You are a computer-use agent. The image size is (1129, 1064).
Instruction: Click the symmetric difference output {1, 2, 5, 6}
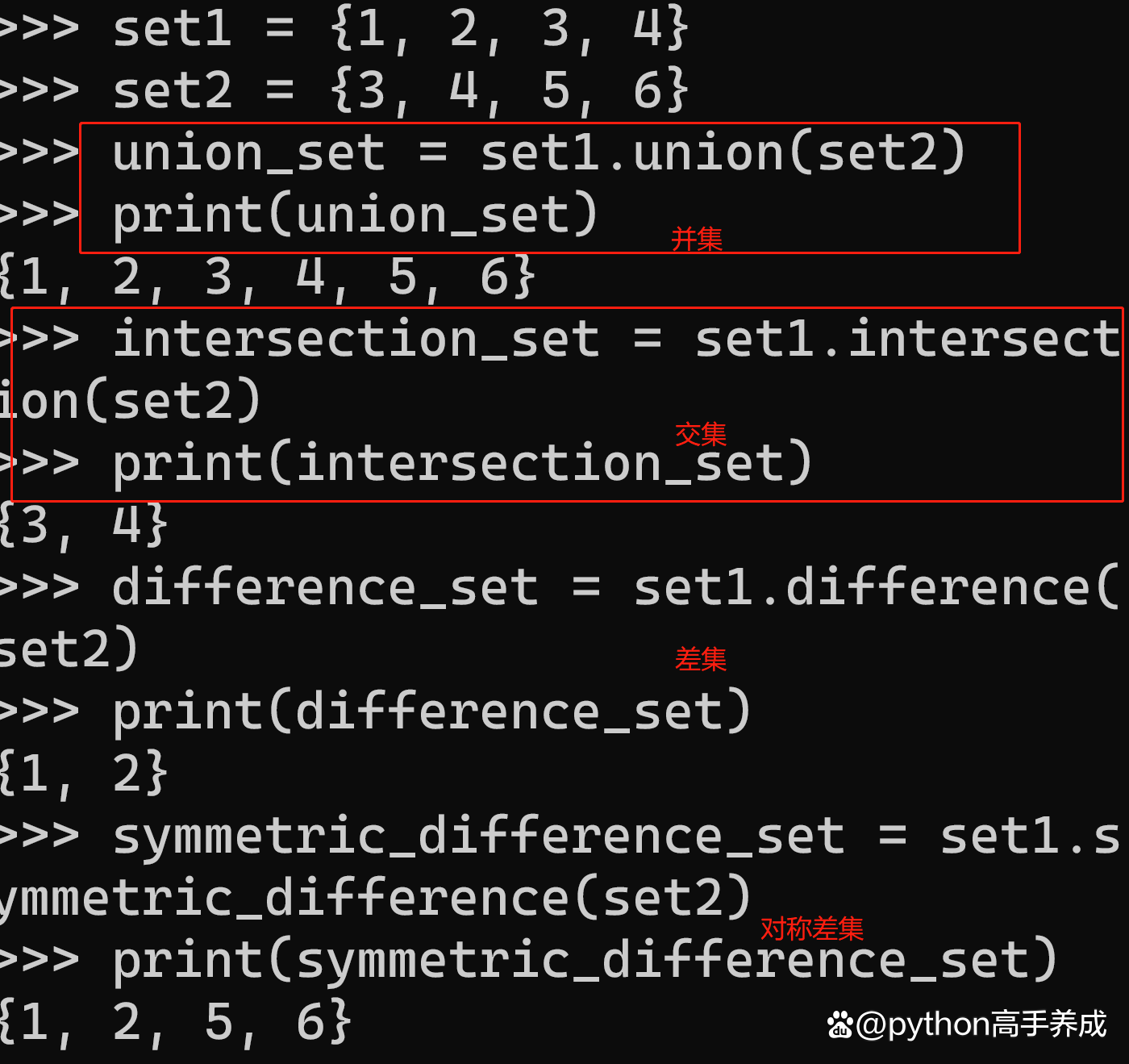(x=174, y=1023)
